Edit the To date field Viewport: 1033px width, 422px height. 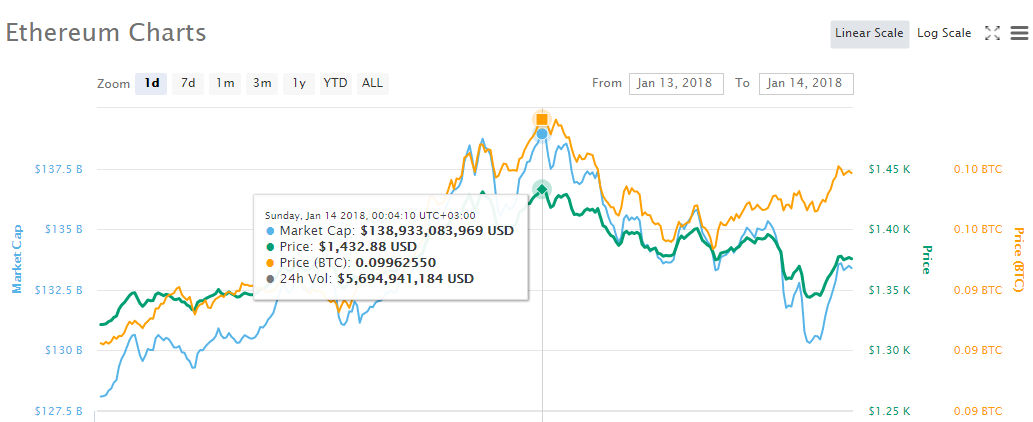click(x=806, y=84)
